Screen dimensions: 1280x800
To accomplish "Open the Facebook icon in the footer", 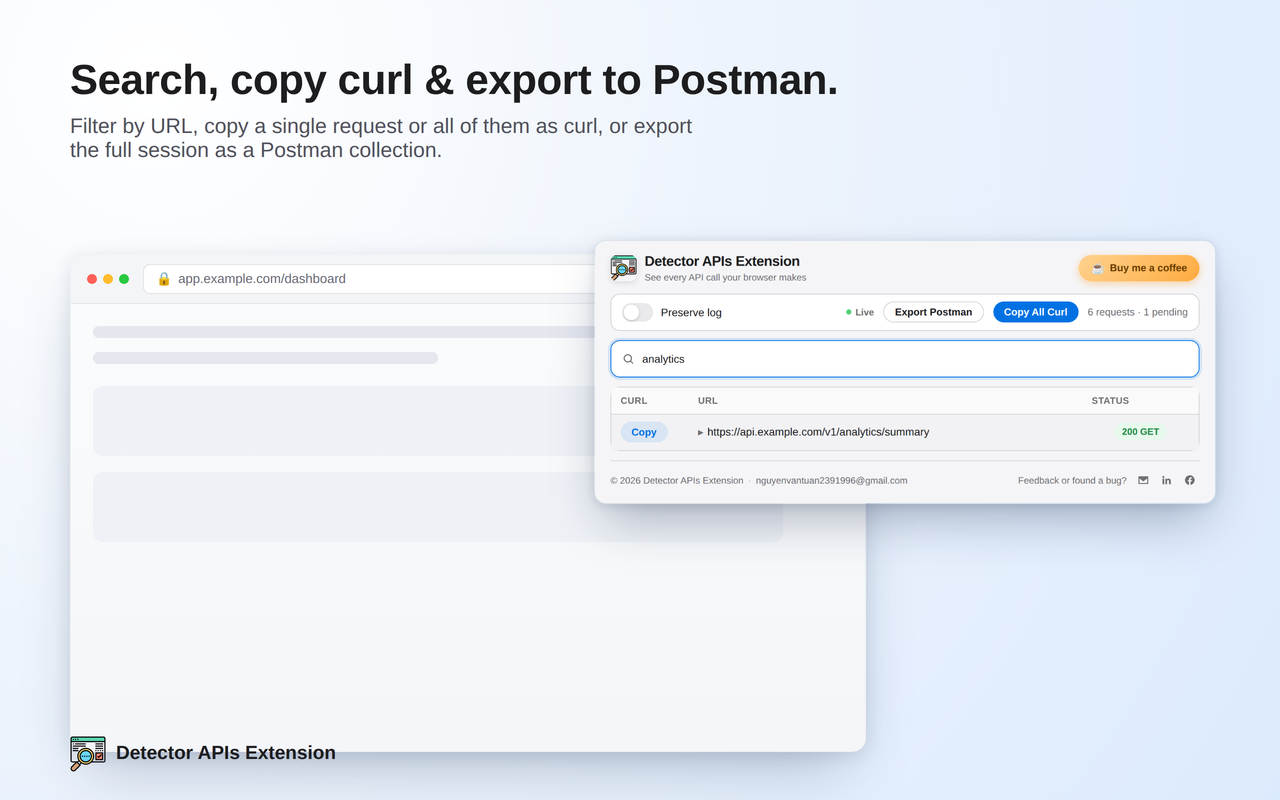I will (x=1190, y=480).
